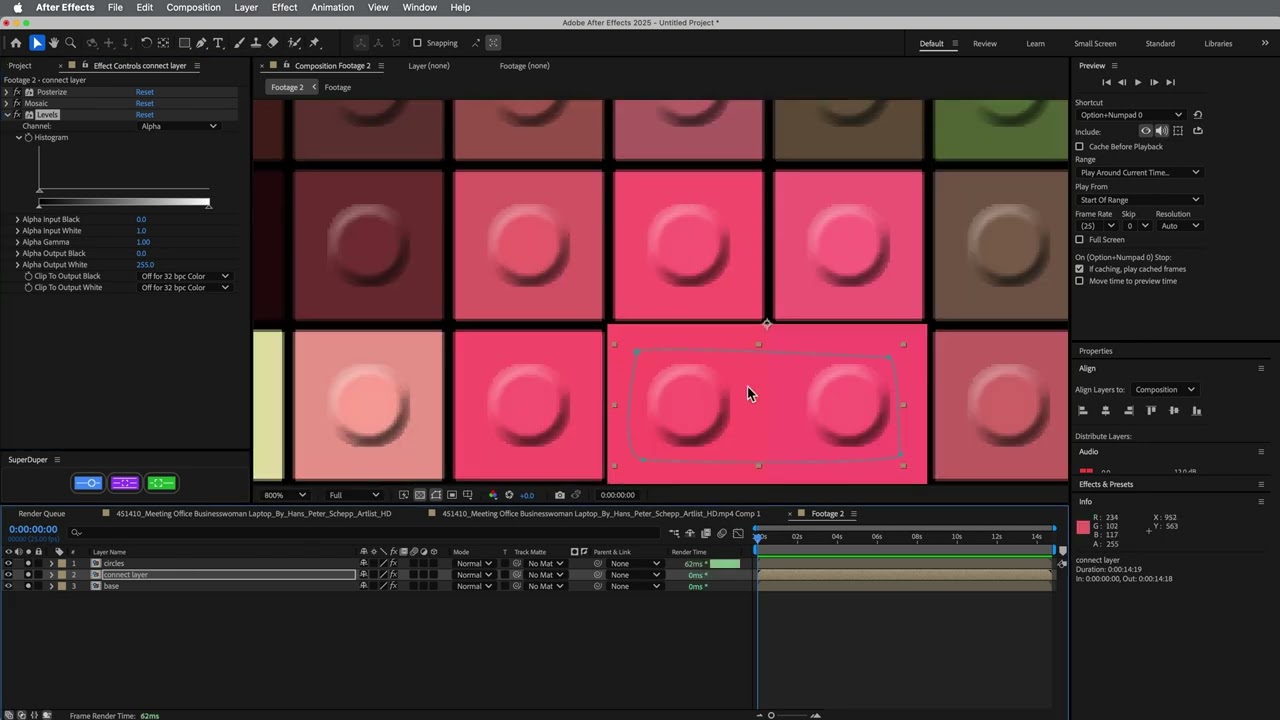Jump to the first frame in Preview

pyautogui.click(x=1106, y=82)
